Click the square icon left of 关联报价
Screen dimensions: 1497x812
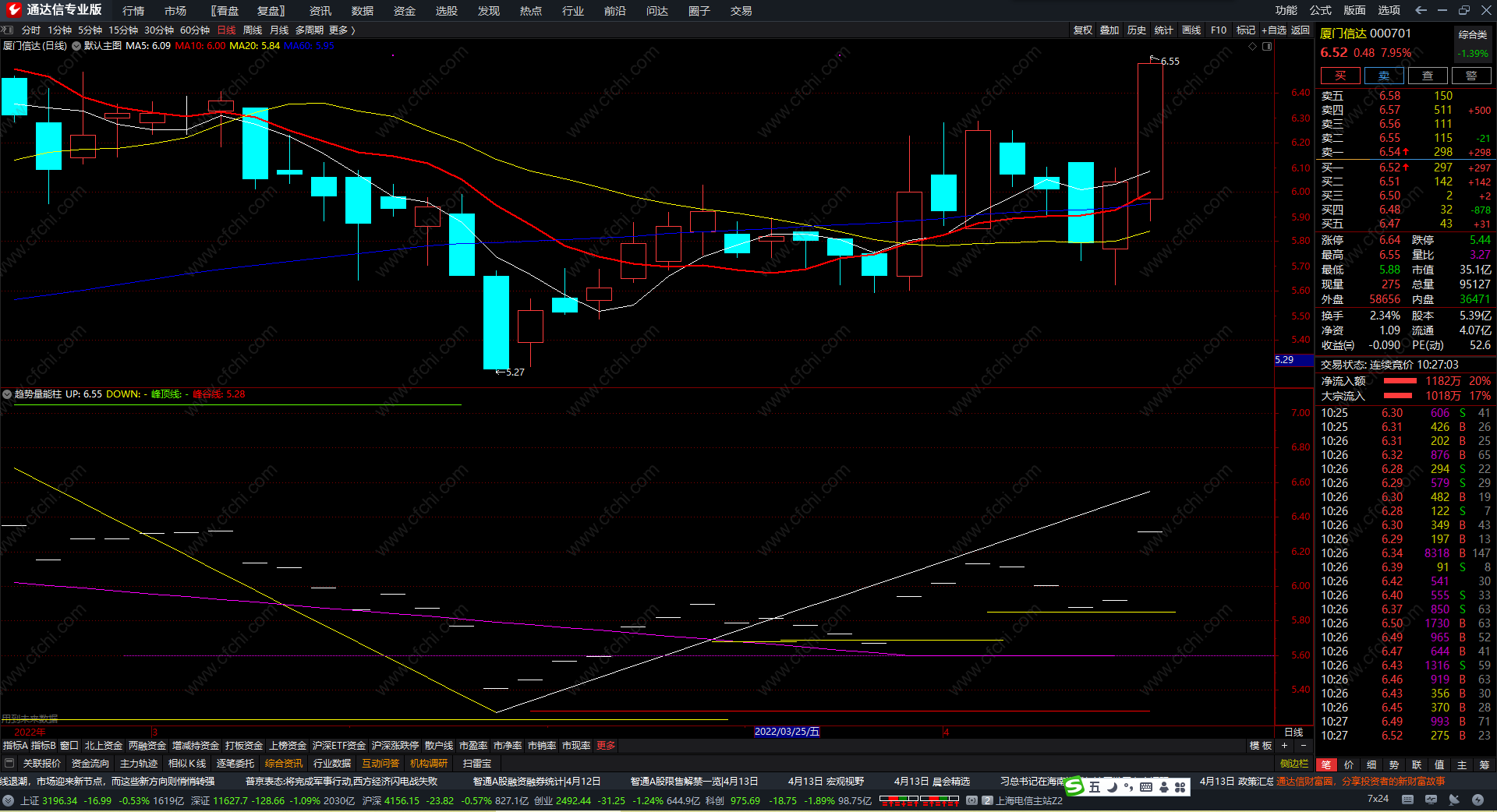(x=9, y=764)
